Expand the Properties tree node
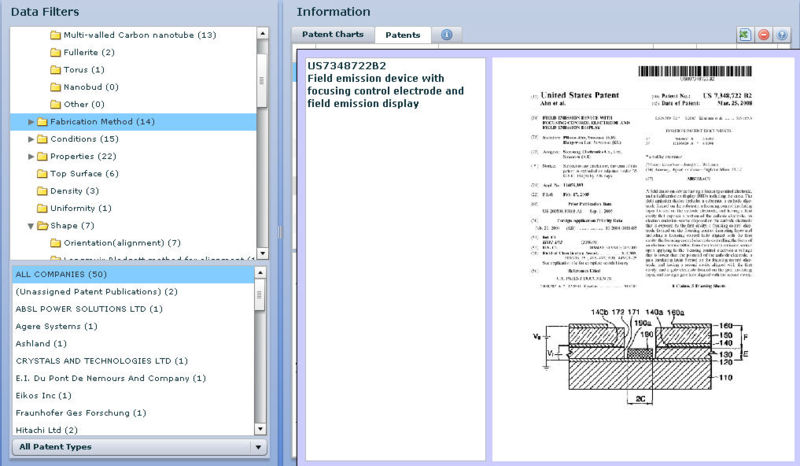The image size is (800, 466). point(31,156)
